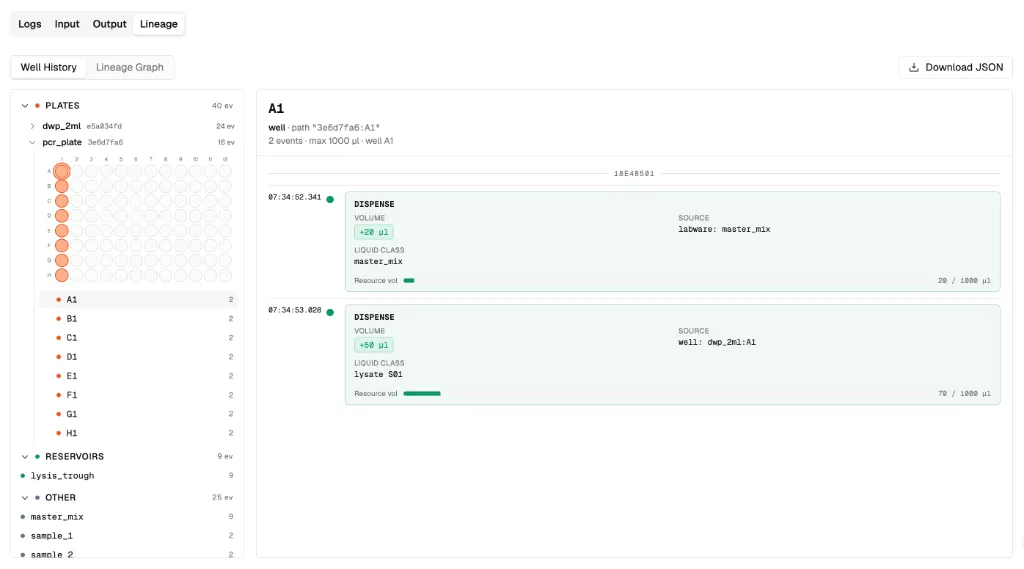Viewport: 1024px width, 569px height.
Task: Click the 18E48501 run divider label
Action: point(633,174)
